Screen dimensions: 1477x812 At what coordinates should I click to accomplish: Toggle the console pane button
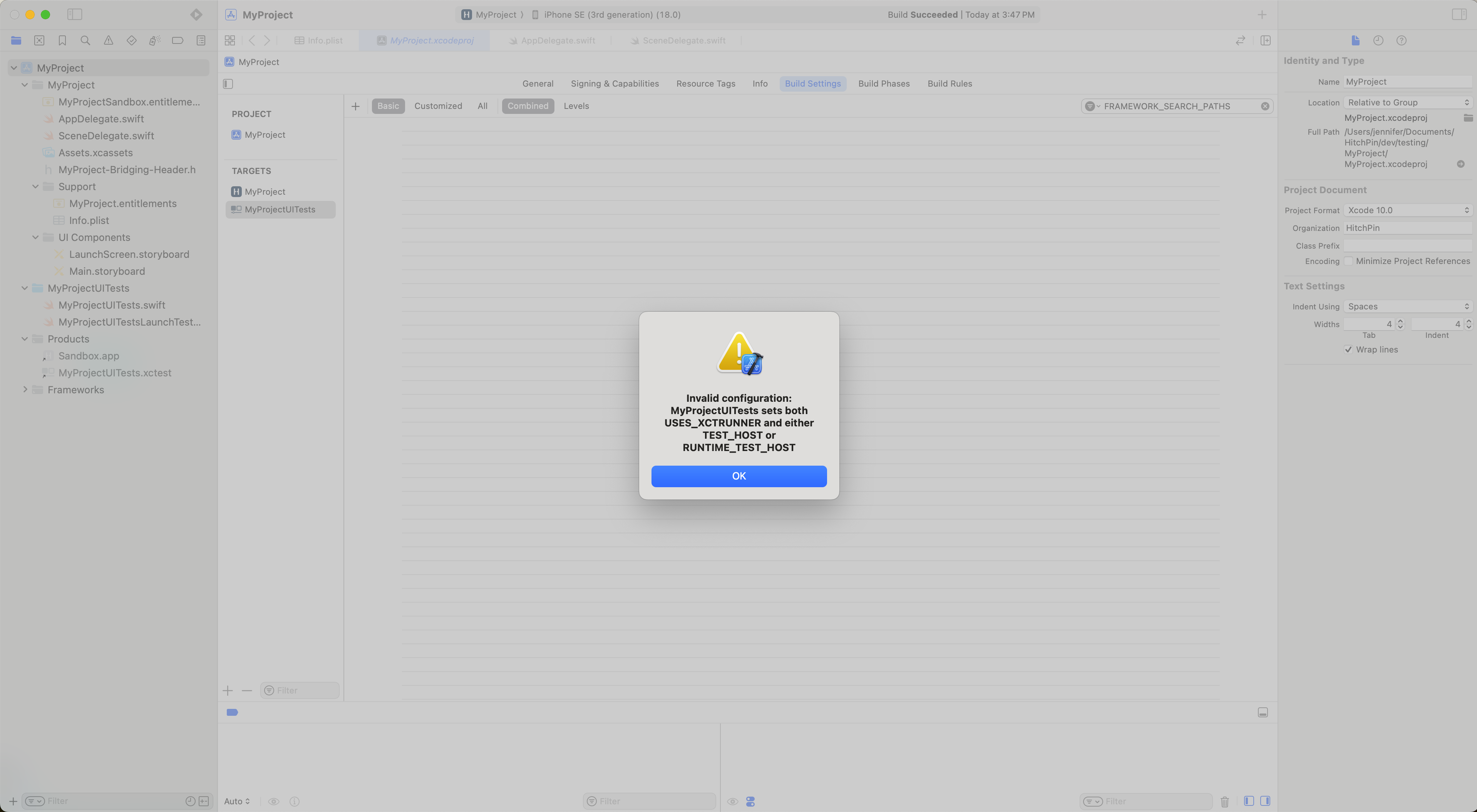[1265, 801]
